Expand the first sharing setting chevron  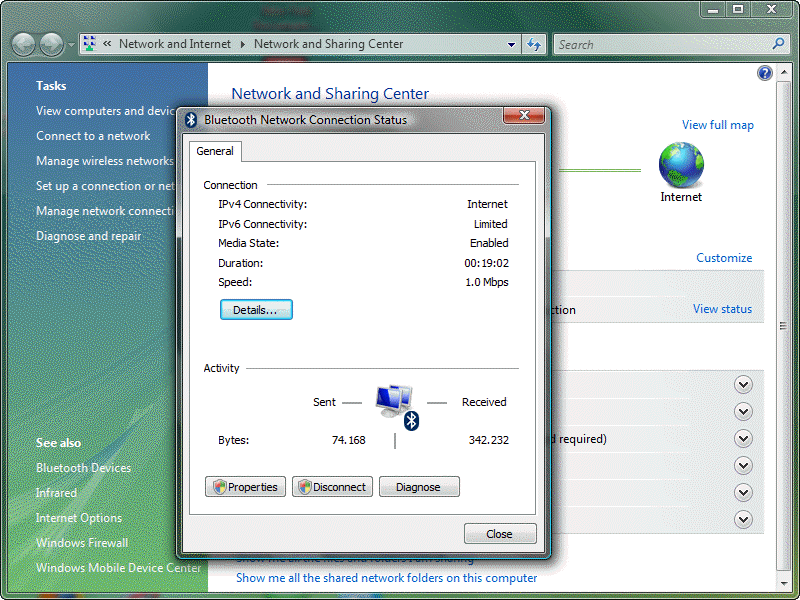click(x=743, y=385)
